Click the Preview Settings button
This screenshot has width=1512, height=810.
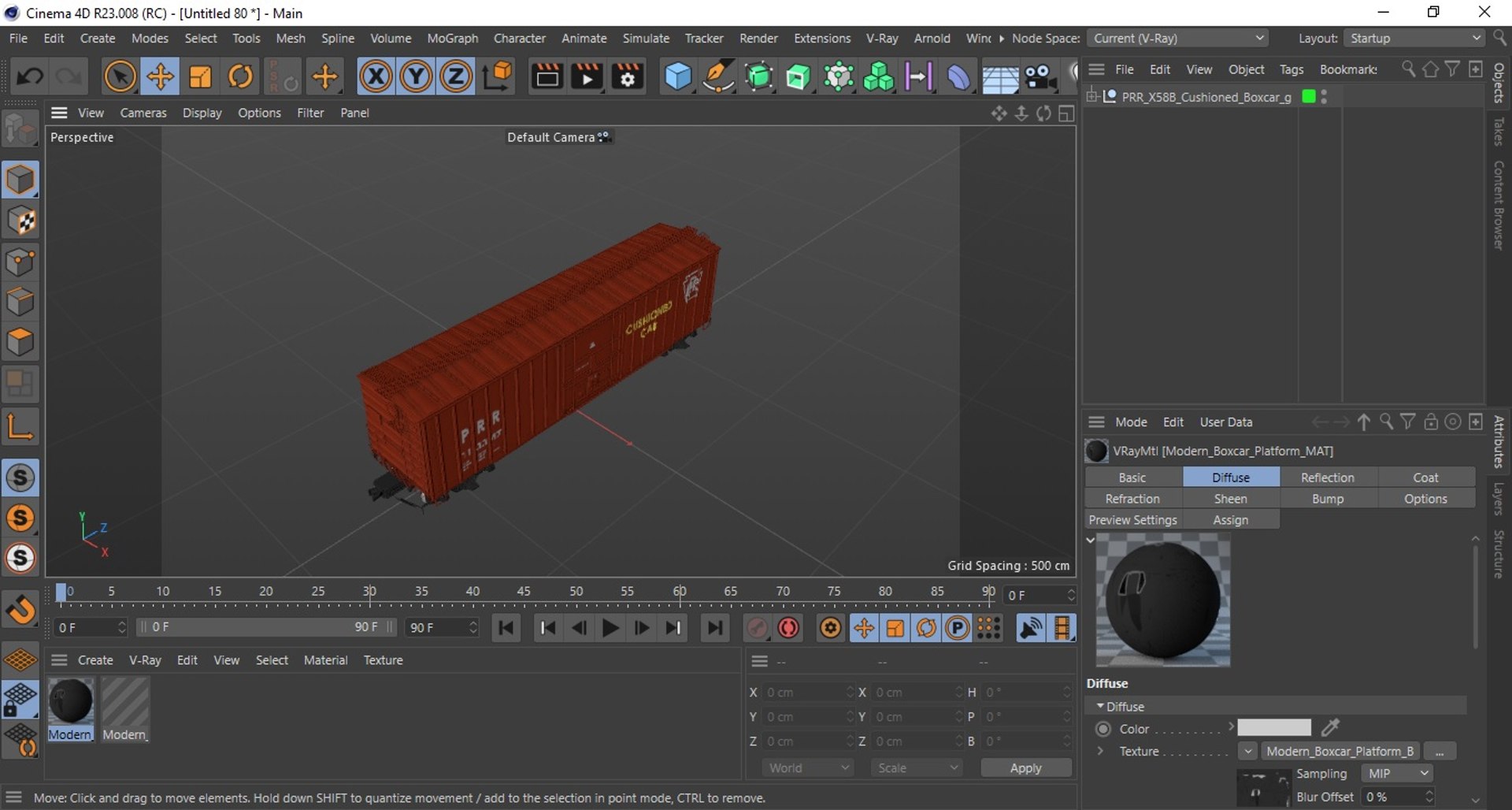(x=1132, y=520)
